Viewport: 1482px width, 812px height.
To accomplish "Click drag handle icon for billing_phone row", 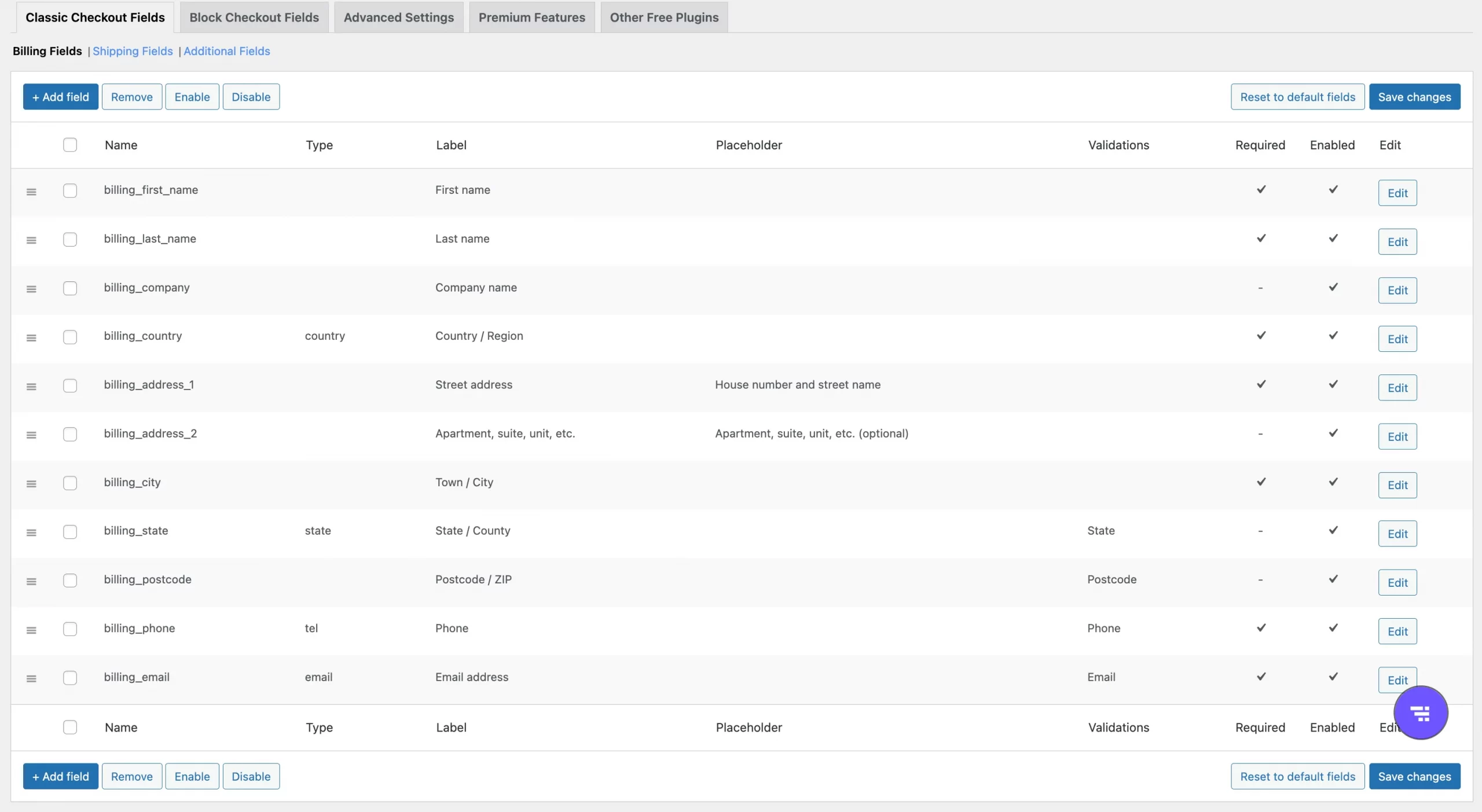I will point(31,630).
